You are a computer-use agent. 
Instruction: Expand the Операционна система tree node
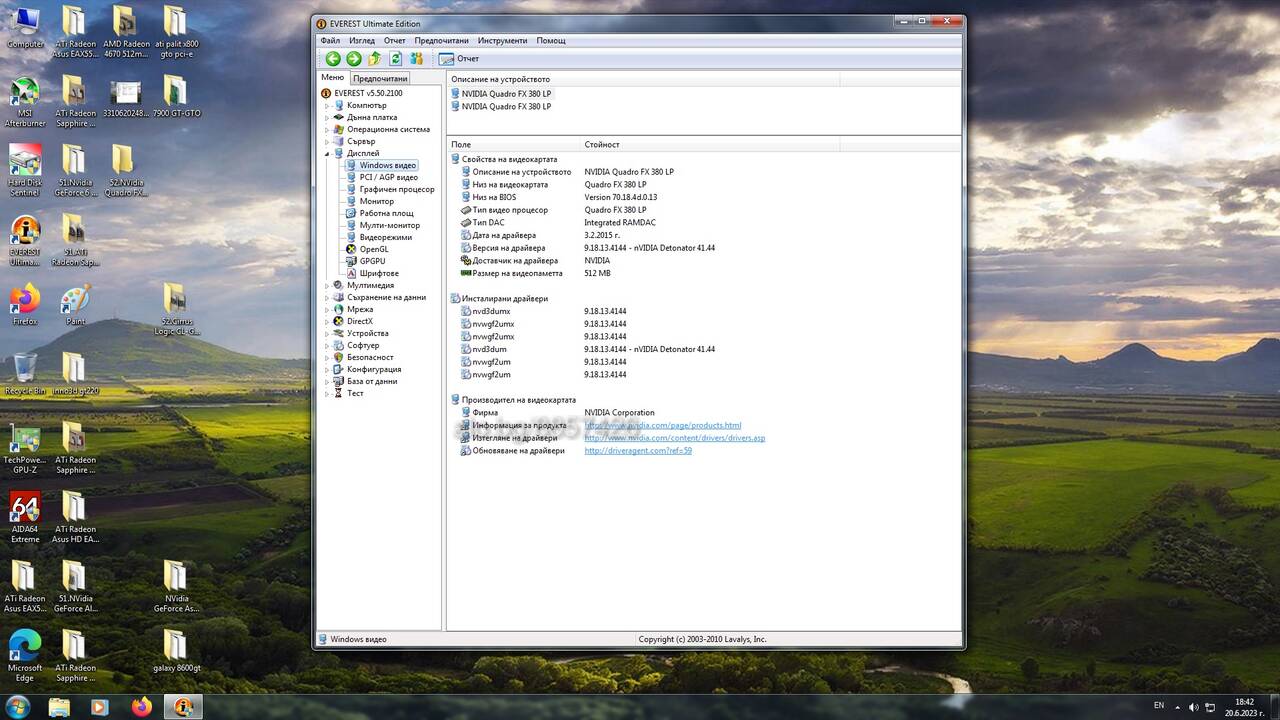327,129
